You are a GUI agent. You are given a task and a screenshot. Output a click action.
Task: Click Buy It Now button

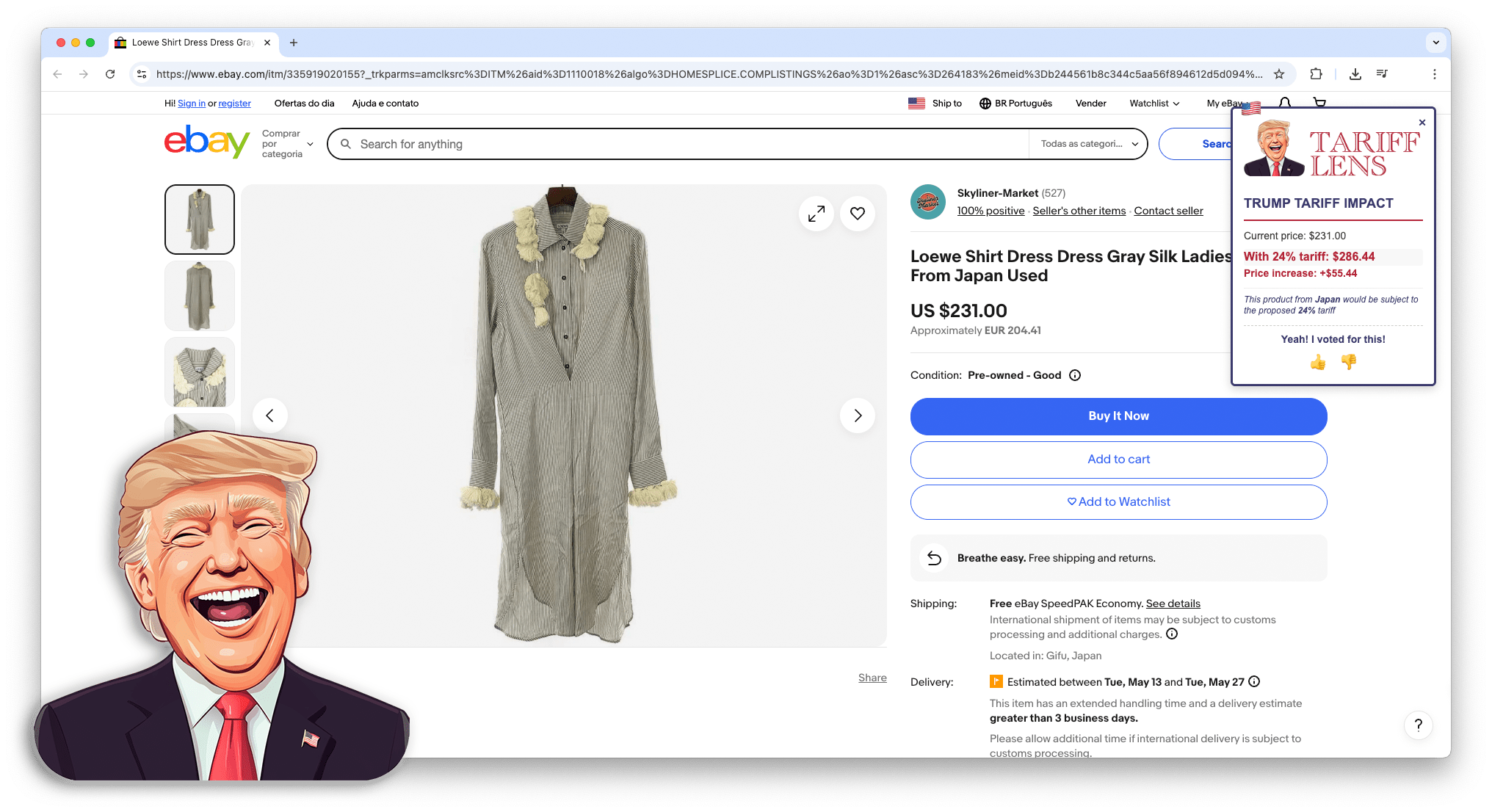1118,416
